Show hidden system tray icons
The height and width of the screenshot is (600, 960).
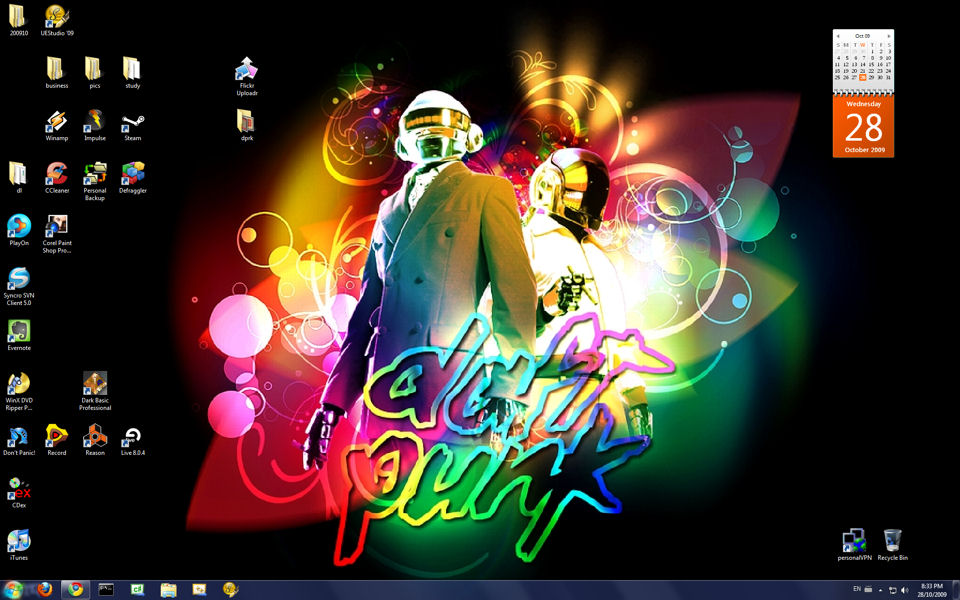click(x=880, y=590)
